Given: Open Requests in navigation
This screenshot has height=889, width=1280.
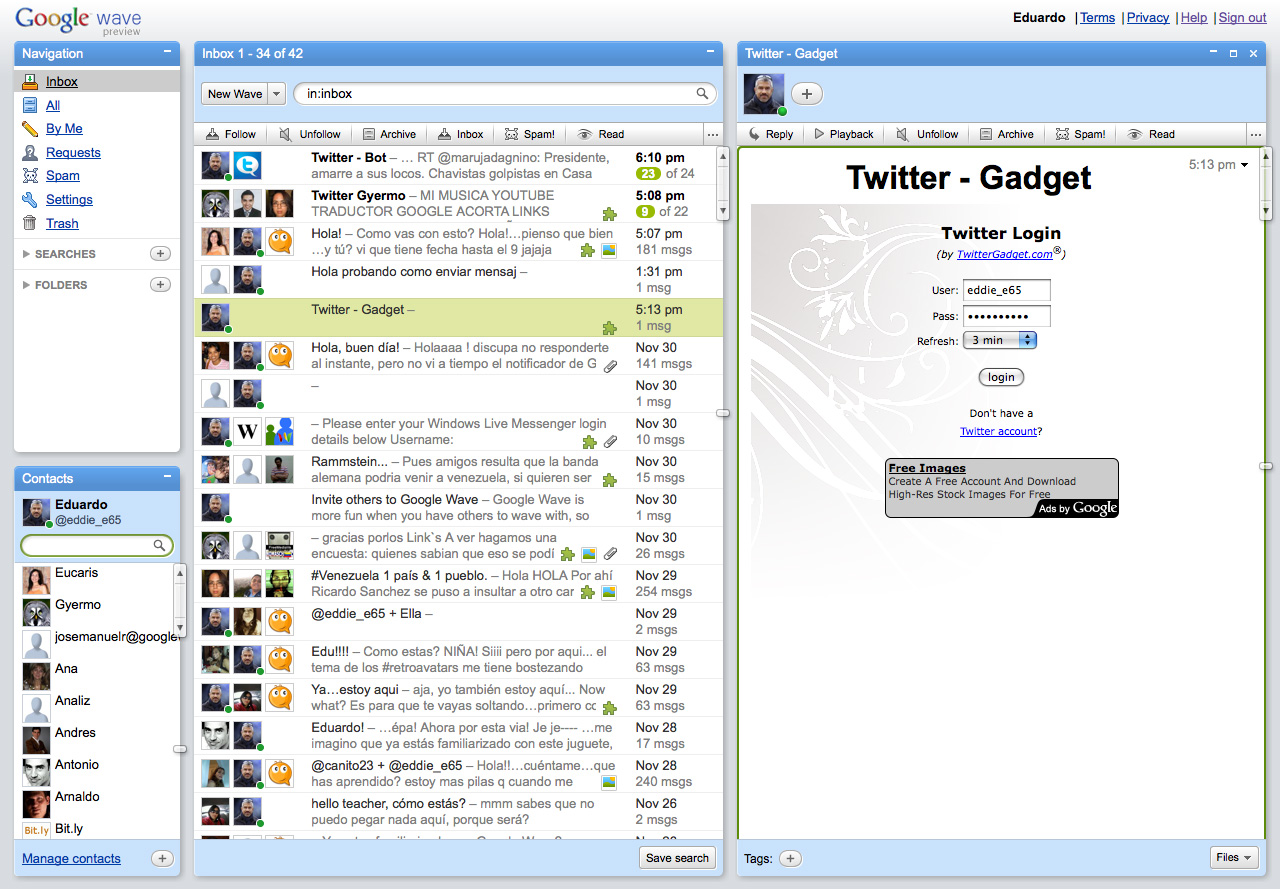Looking at the screenshot, I should click(73, 153).
